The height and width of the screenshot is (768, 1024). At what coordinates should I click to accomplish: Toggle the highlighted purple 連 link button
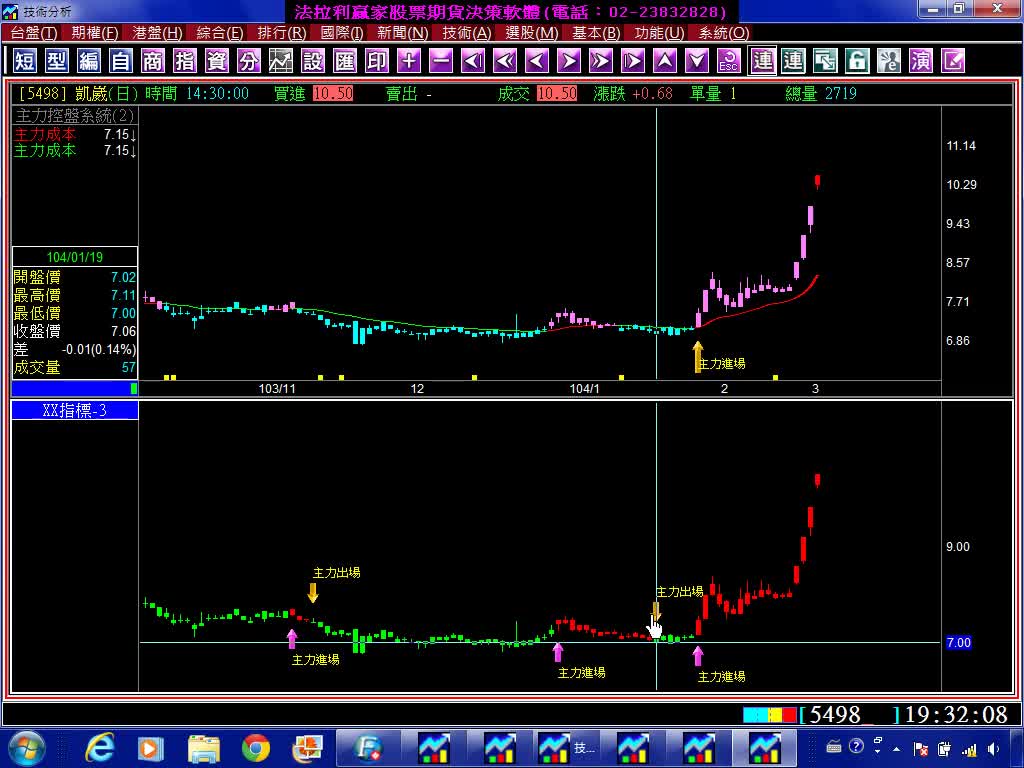pos(762,61)
